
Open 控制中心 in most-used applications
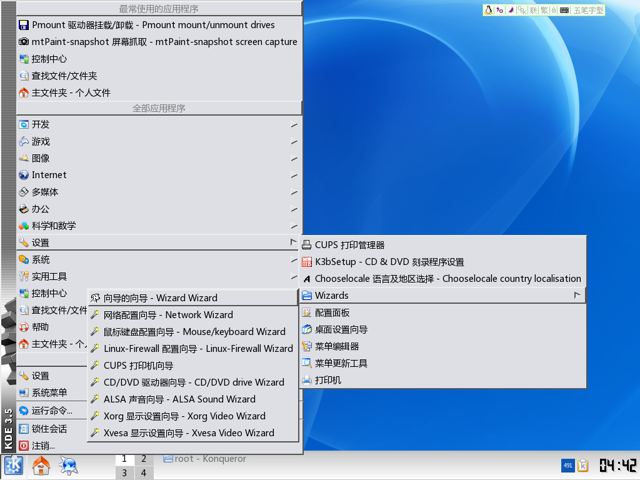tap(159, 59)
